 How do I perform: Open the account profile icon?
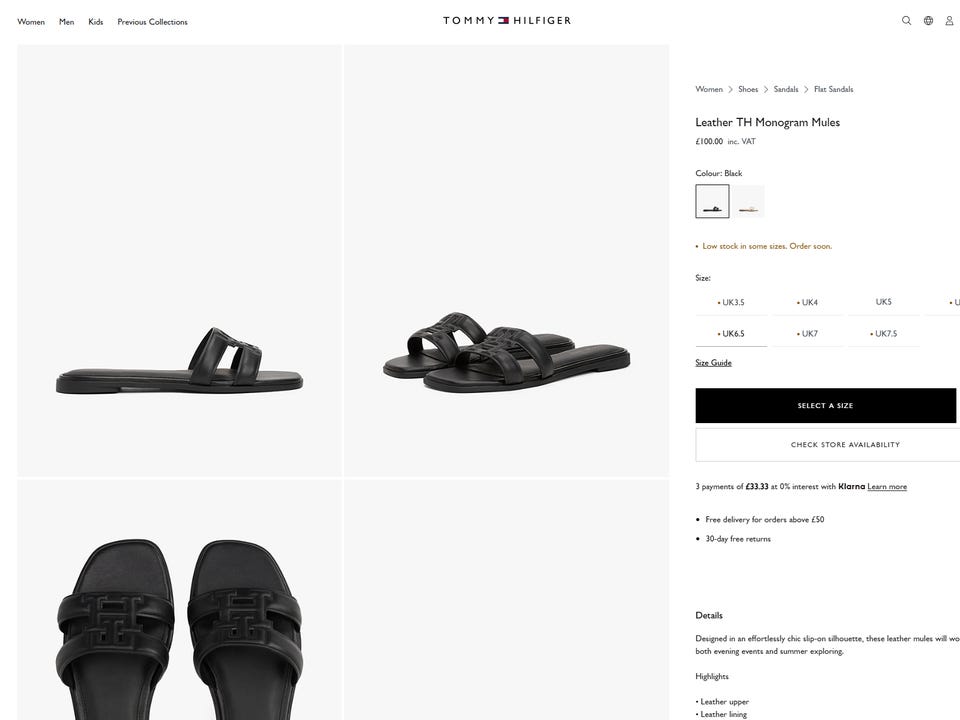pyautogui.click(x=949, y=21)
